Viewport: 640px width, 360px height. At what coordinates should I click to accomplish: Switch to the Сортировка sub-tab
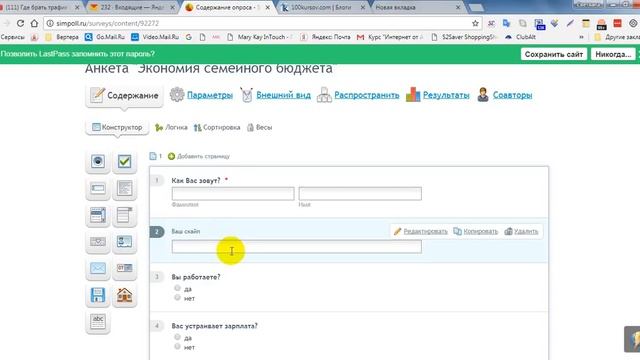(217, 128)
